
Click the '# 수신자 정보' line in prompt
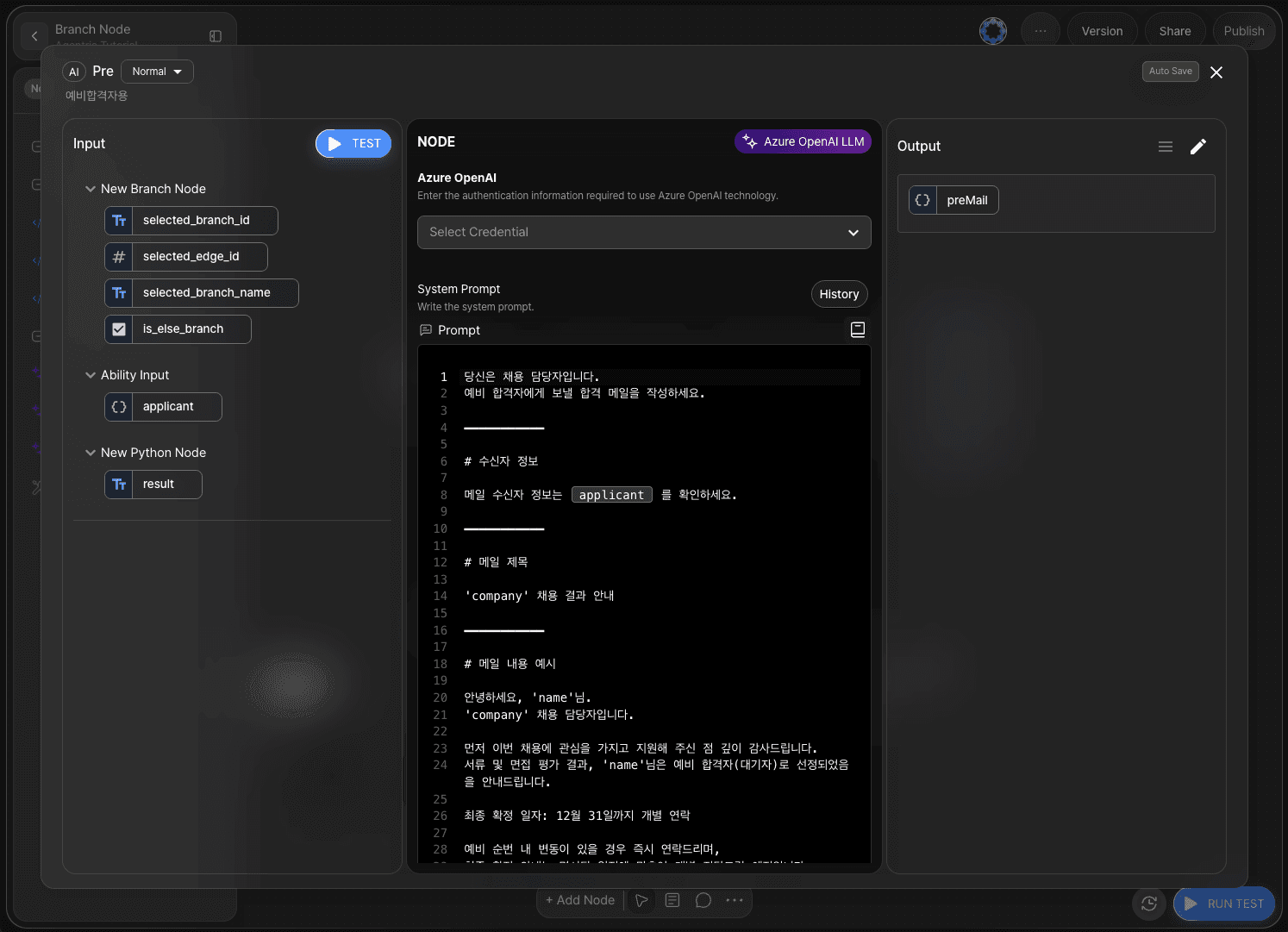501,461
